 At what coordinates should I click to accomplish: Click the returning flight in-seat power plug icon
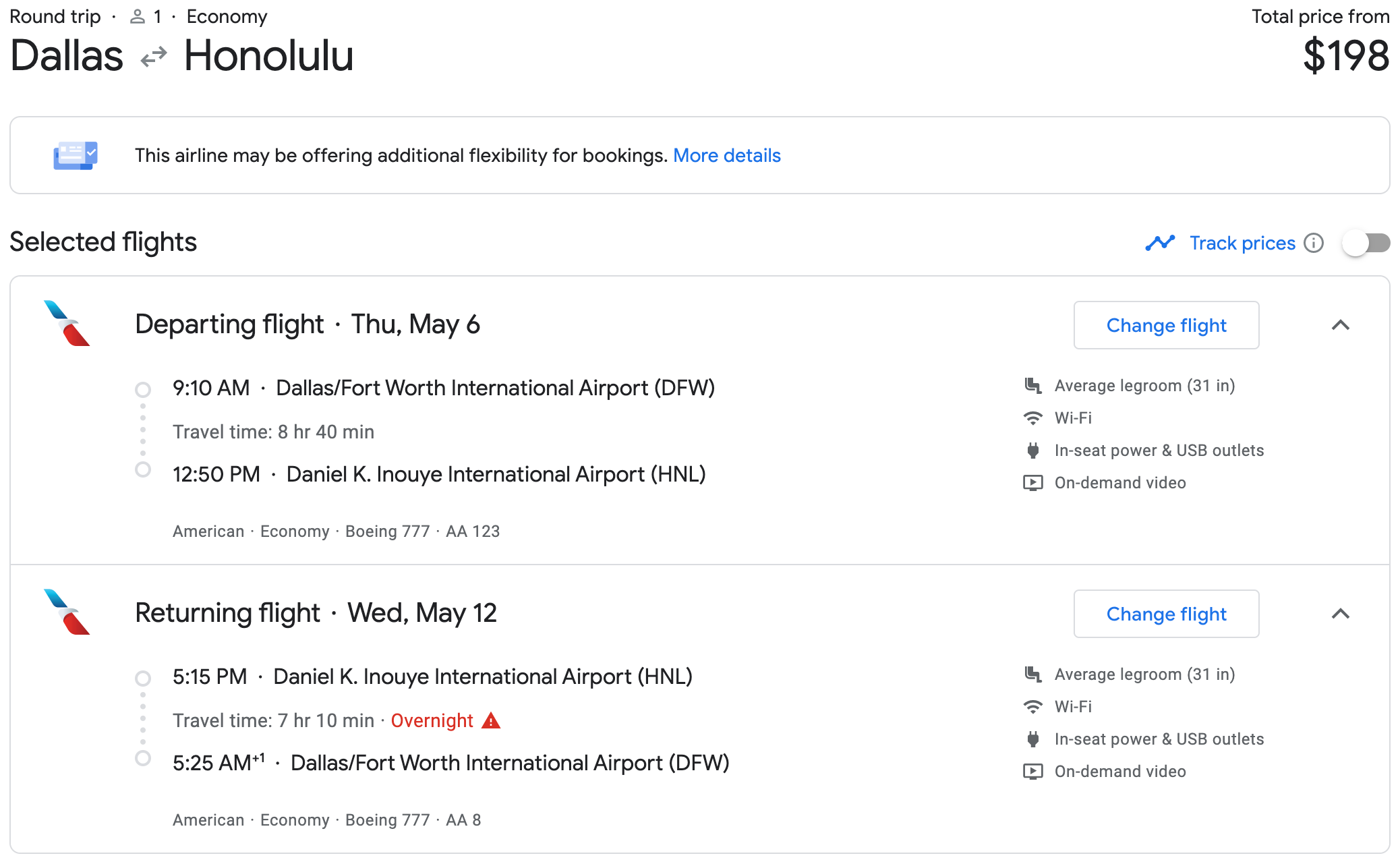tap(1032, 739)
